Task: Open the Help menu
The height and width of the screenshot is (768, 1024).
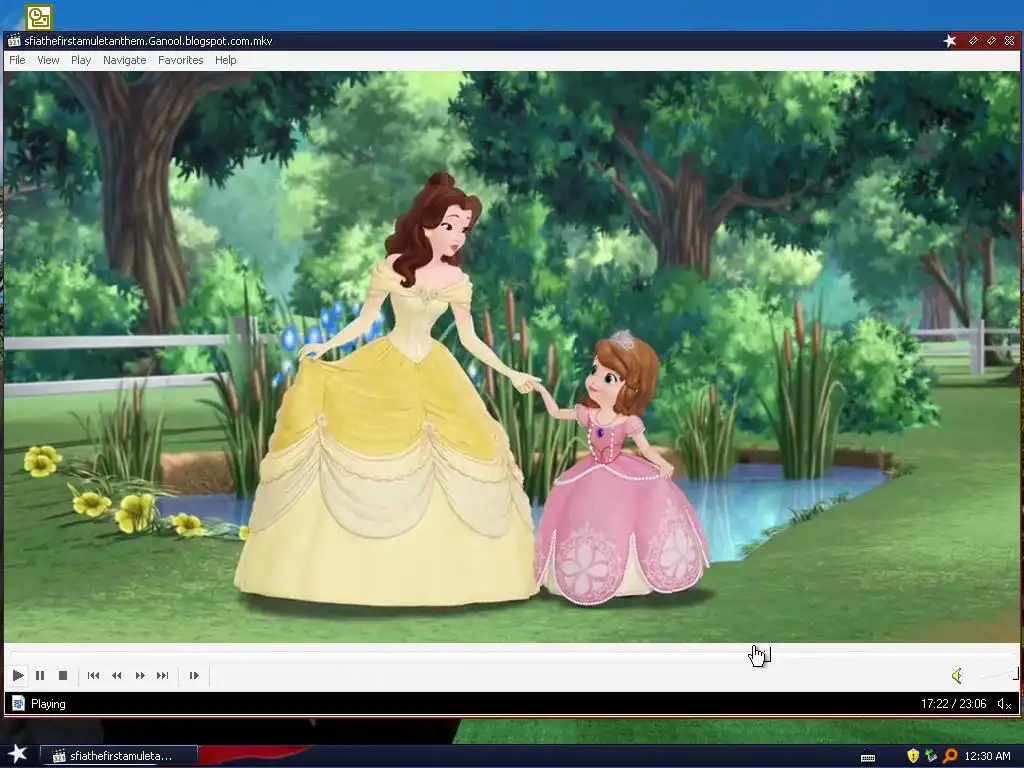Action: click(x=225, y=60)
